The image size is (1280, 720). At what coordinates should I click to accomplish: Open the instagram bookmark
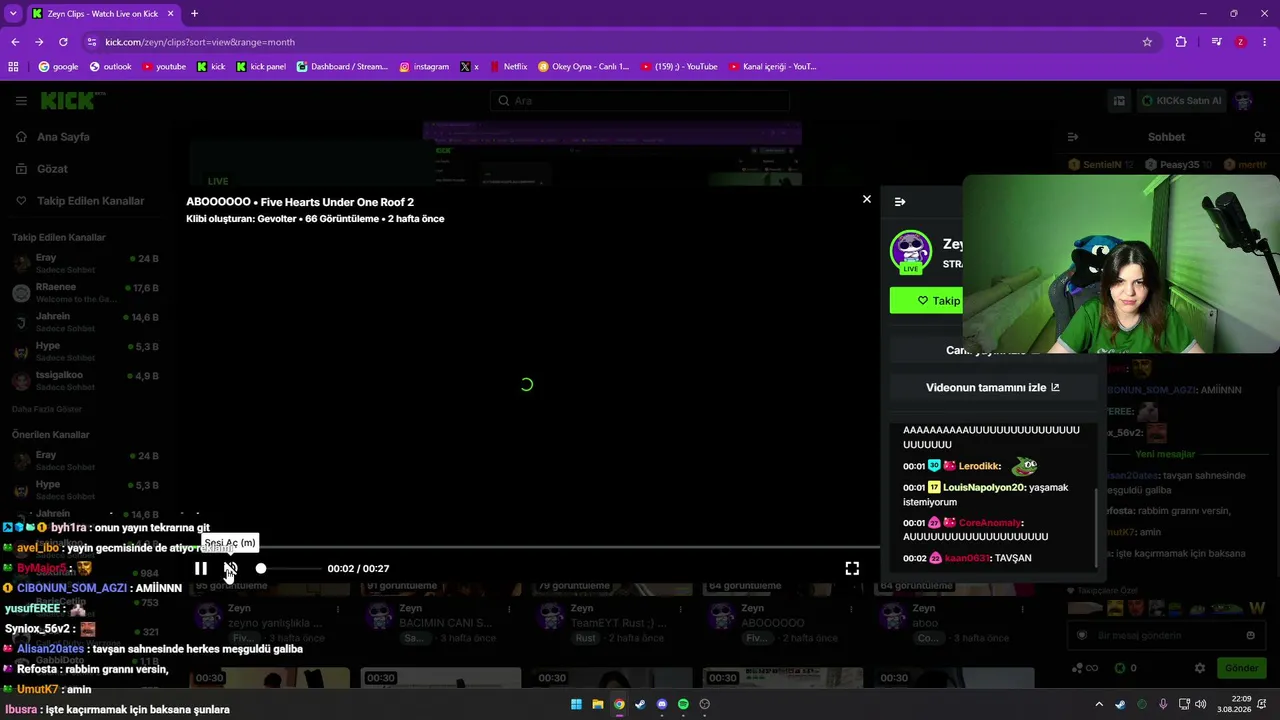(424, 67)
